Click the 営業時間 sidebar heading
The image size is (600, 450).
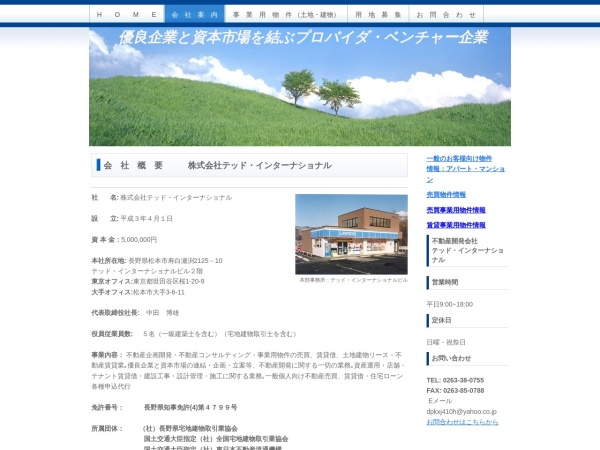(445, 282)
